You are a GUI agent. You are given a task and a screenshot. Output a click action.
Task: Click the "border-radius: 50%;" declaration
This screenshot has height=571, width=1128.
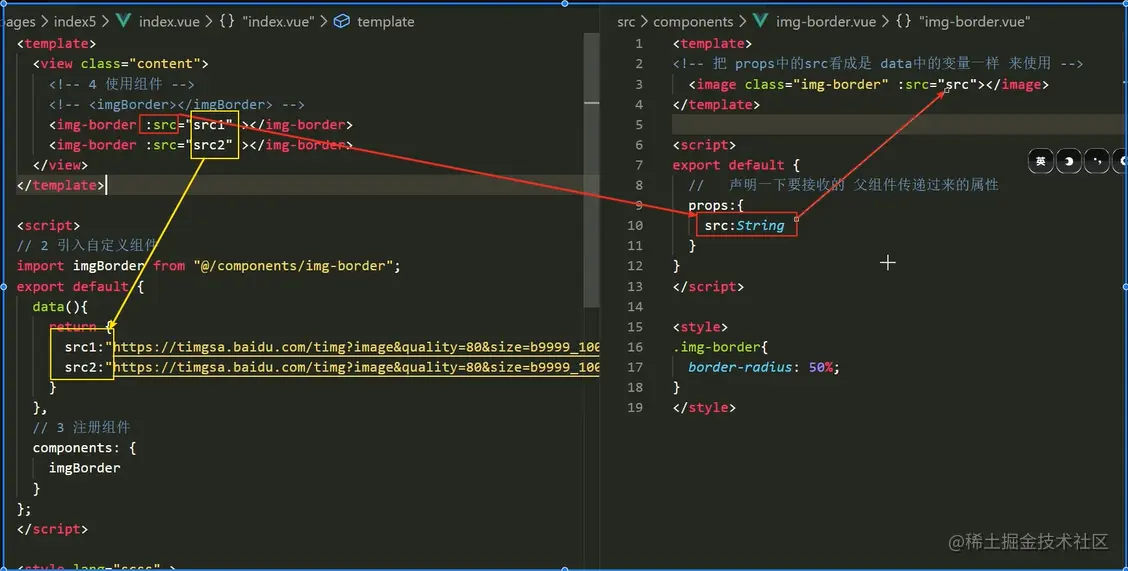(x=764, y=367)
